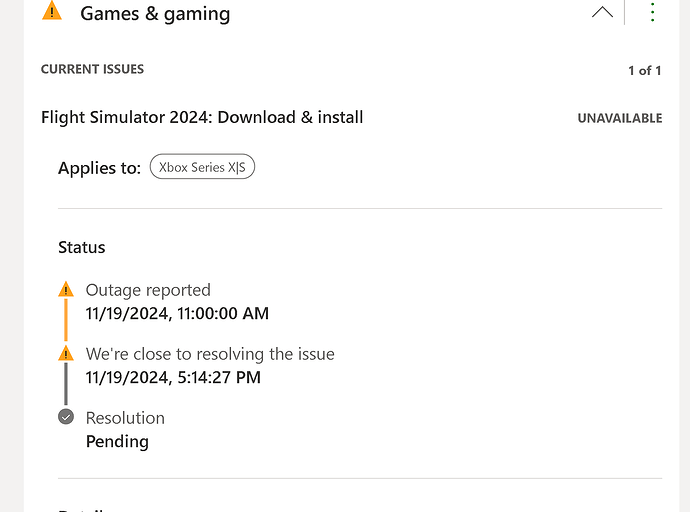Select the Xbox Series X|S platform tag
Screen dimensions: 690x512
coord(202,168)
